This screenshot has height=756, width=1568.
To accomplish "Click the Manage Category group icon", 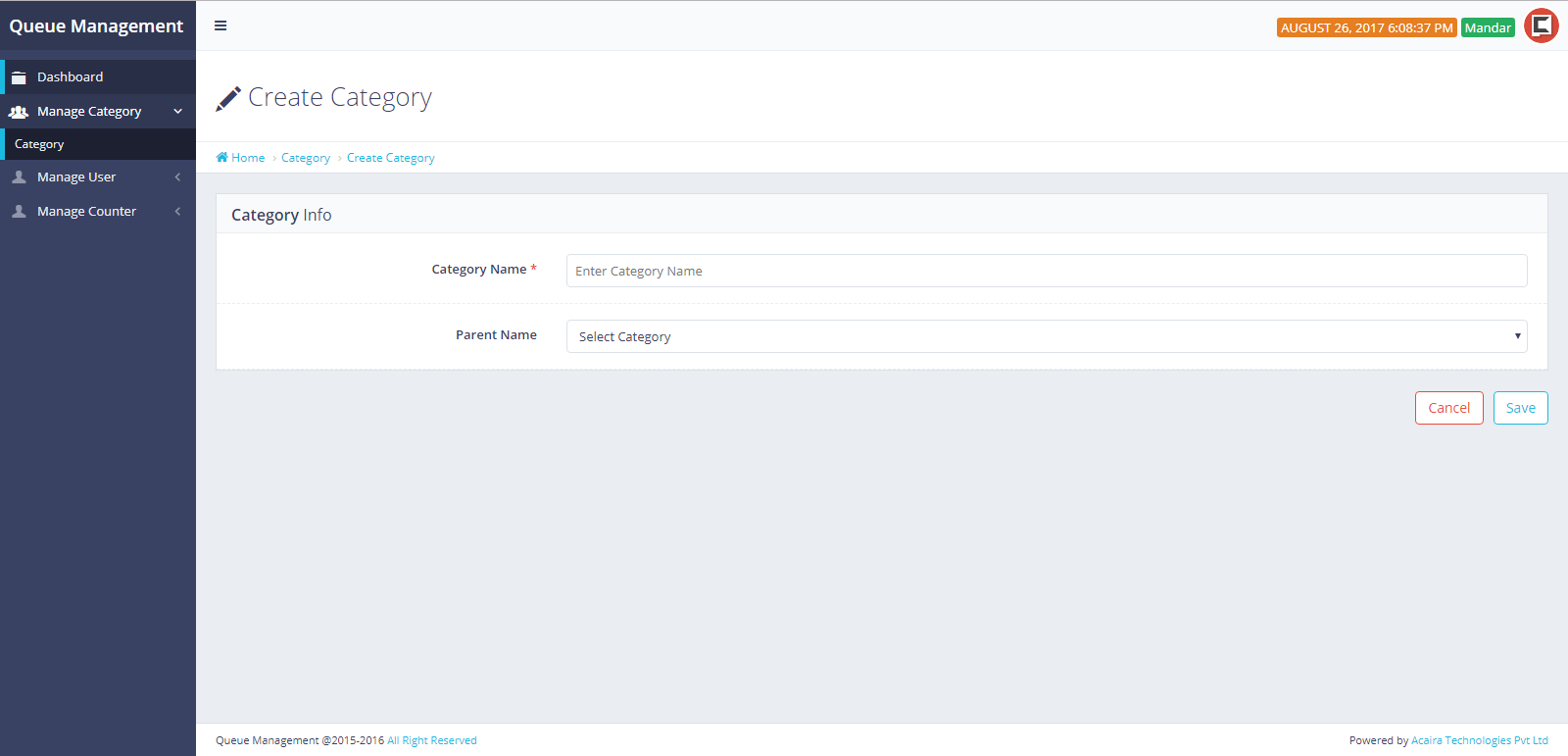I will click(19, 112).
